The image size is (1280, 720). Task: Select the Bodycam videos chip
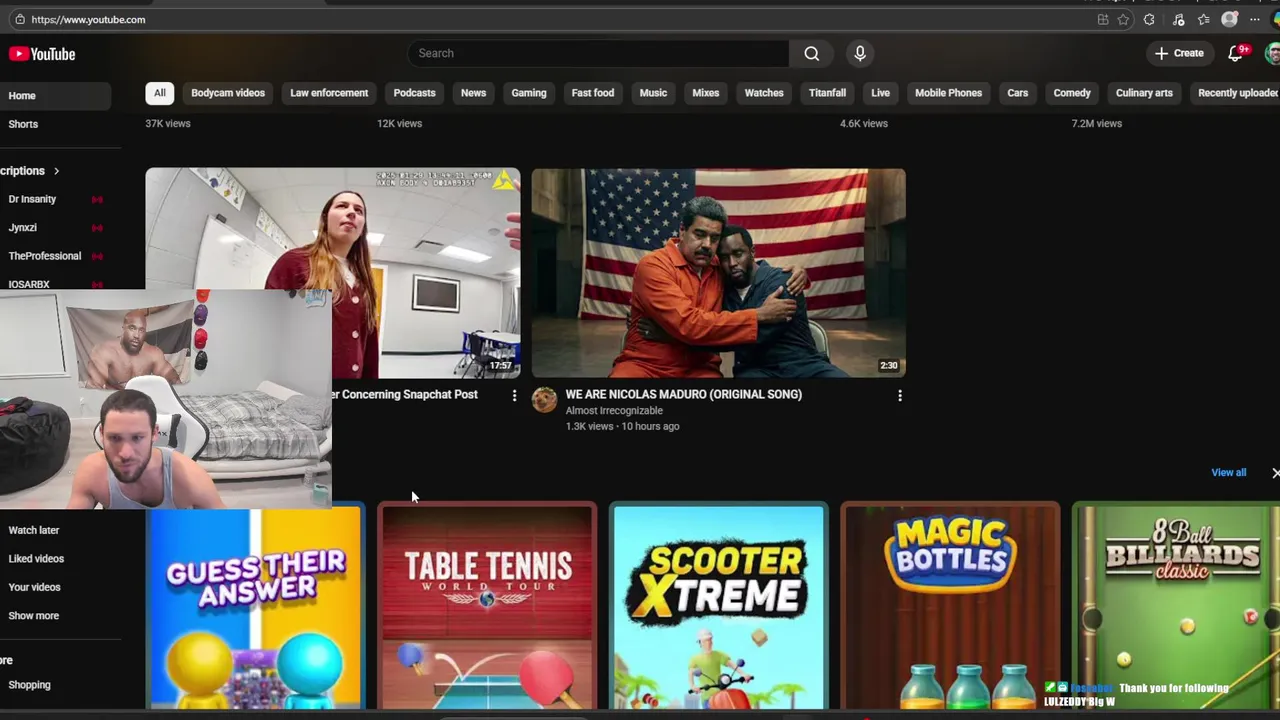228,93
